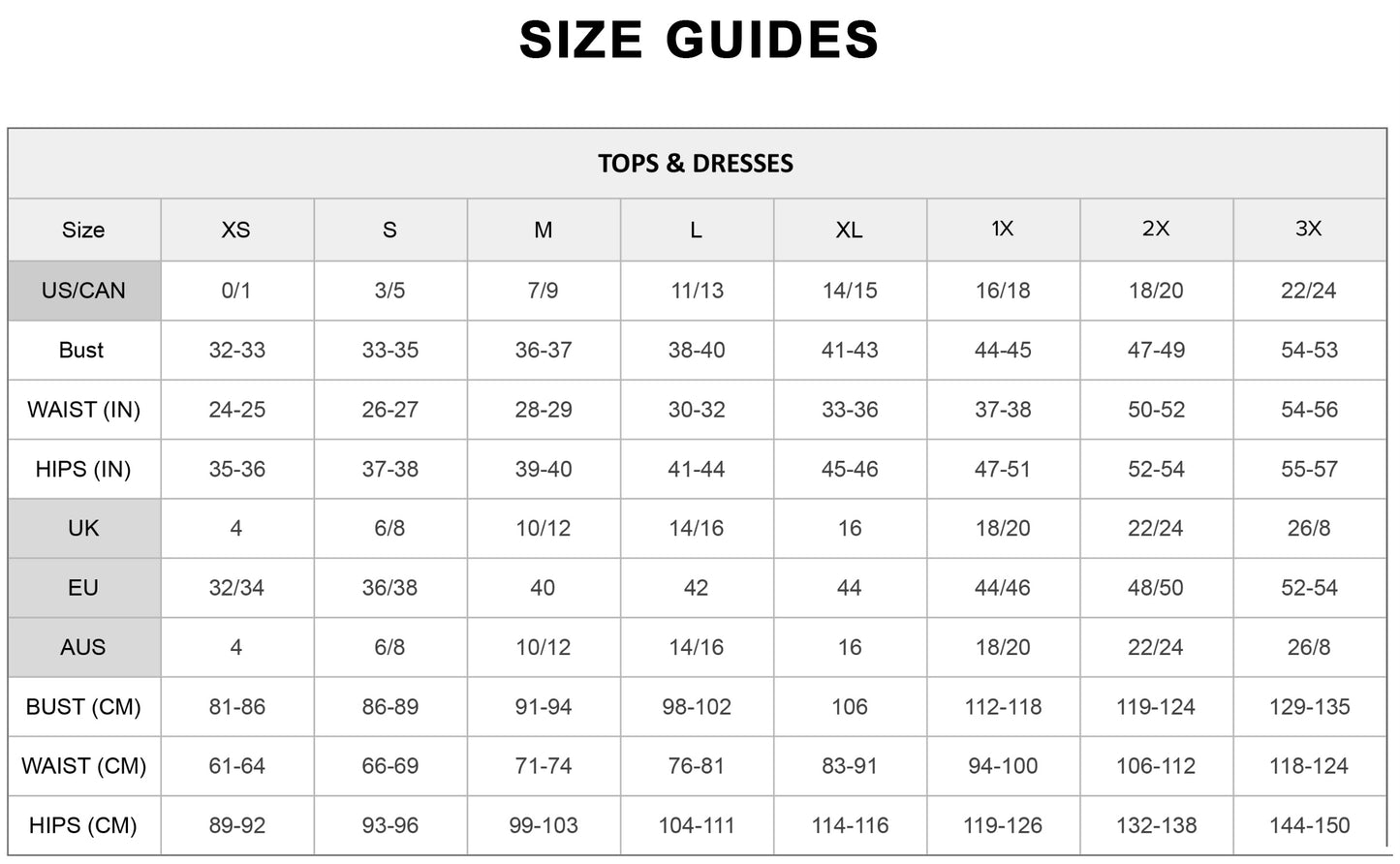This screenshot has width=1400, height=864.
Task: Select the WAIST (IN) row label
Action: 83,410
